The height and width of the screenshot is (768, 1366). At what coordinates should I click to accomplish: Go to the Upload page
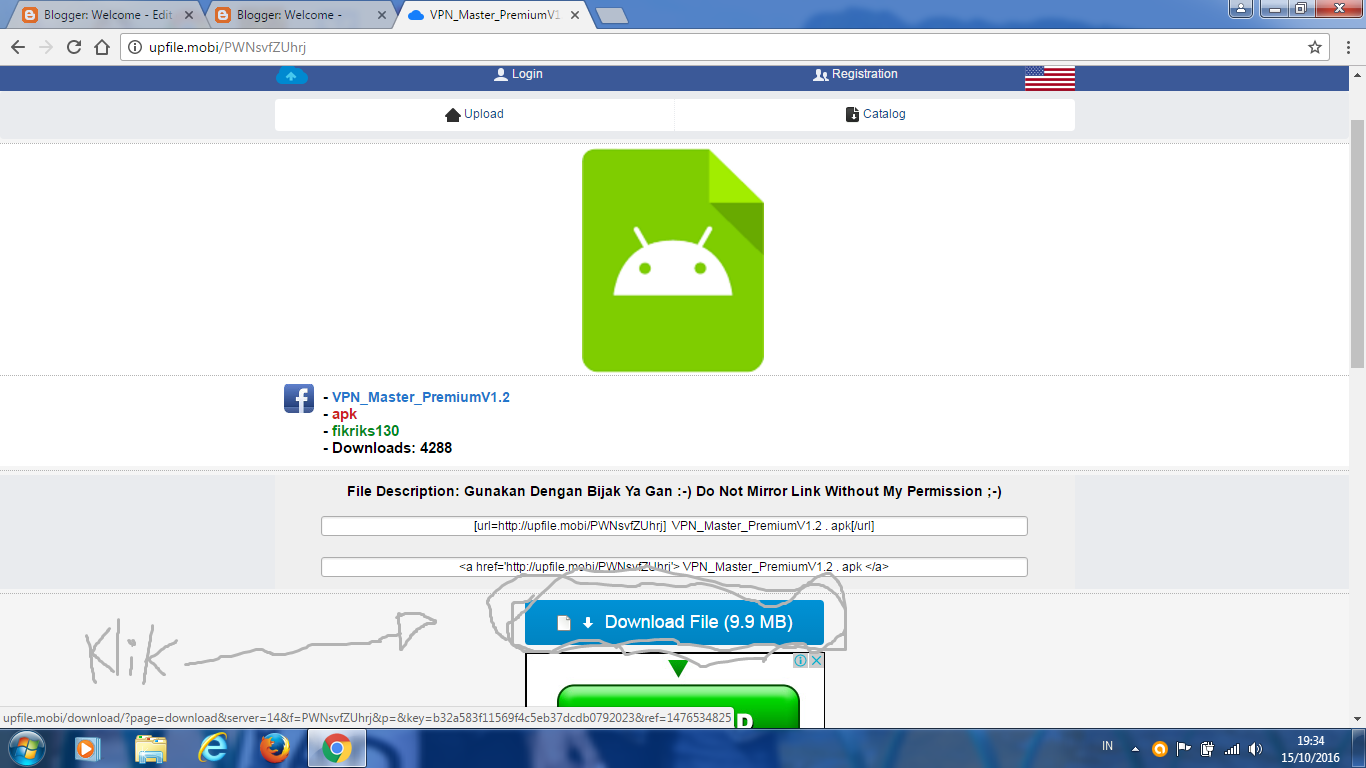click(x=474, y=114)
